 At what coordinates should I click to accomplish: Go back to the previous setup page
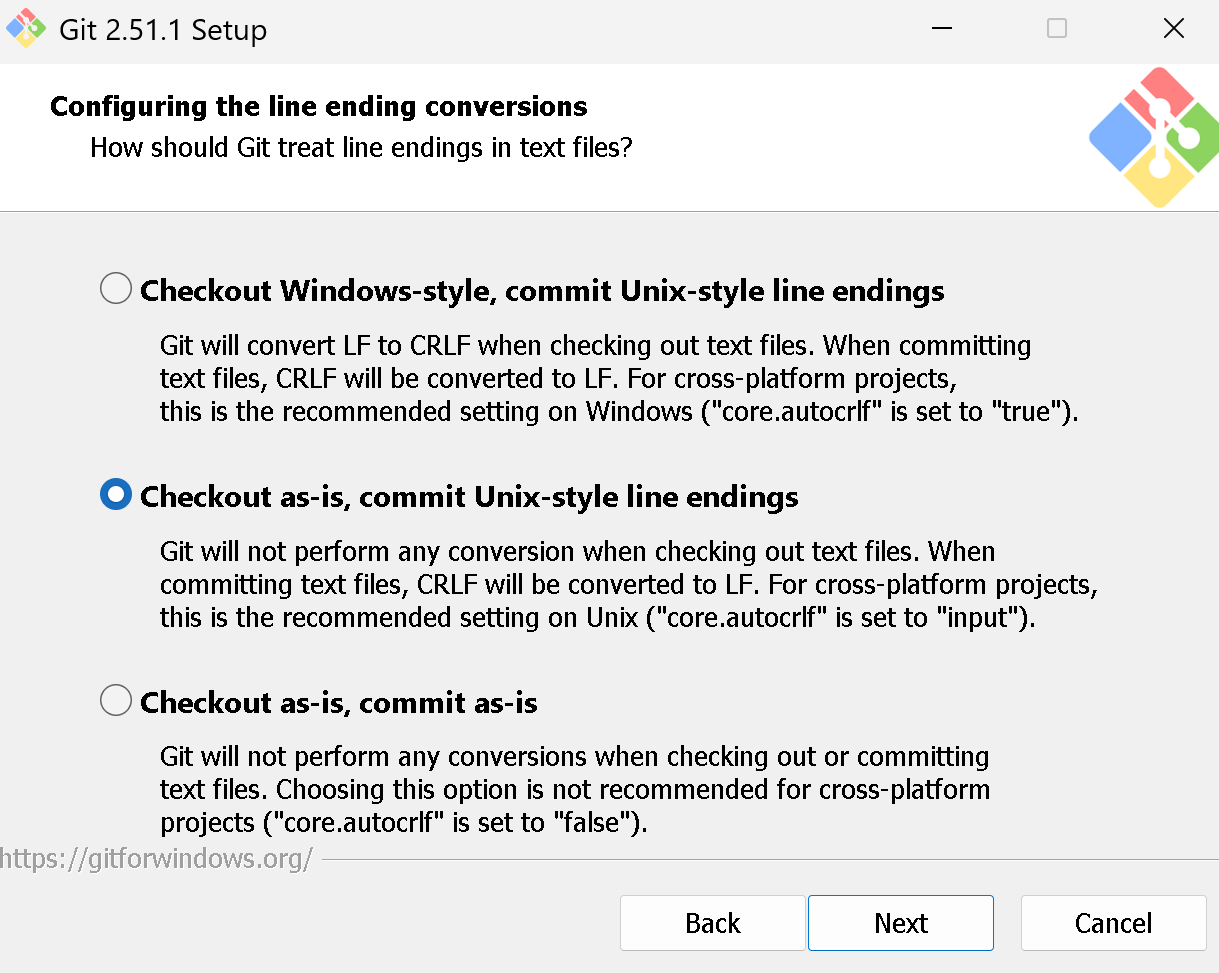tap(712, 923)
